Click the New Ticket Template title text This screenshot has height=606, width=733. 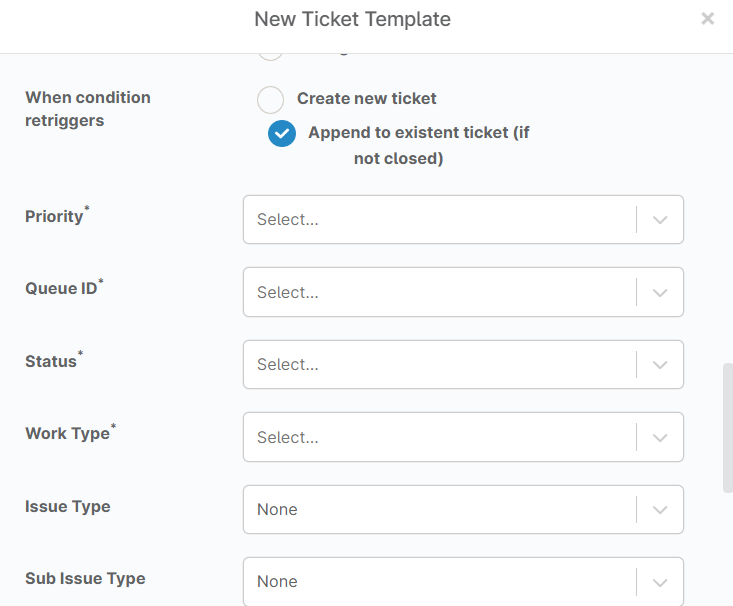[x=352, y=19]
